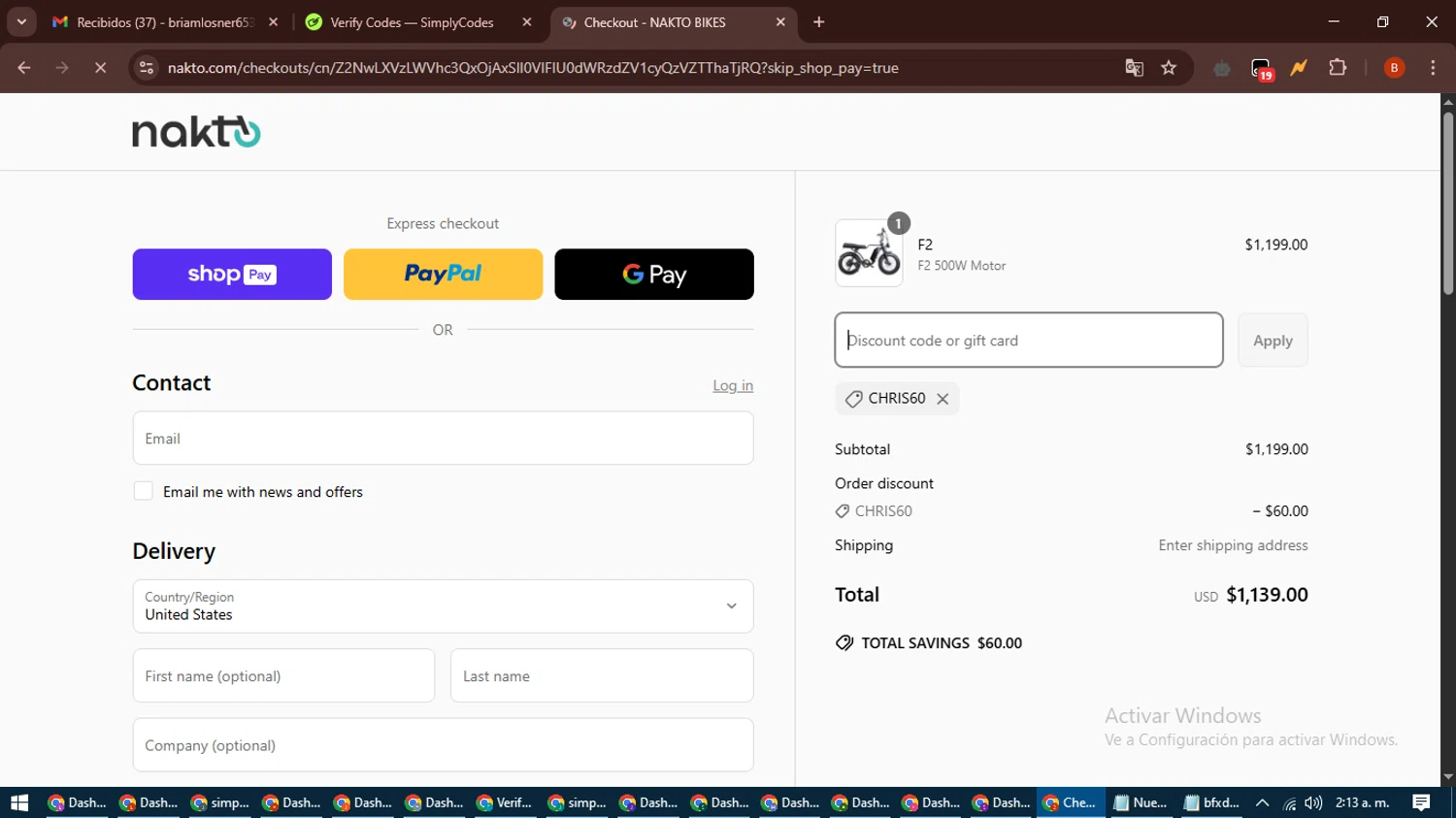This screenshot has width=1456, height=818.
Task: Click the Company (optional) field
Action: click(x=443, y=745)
